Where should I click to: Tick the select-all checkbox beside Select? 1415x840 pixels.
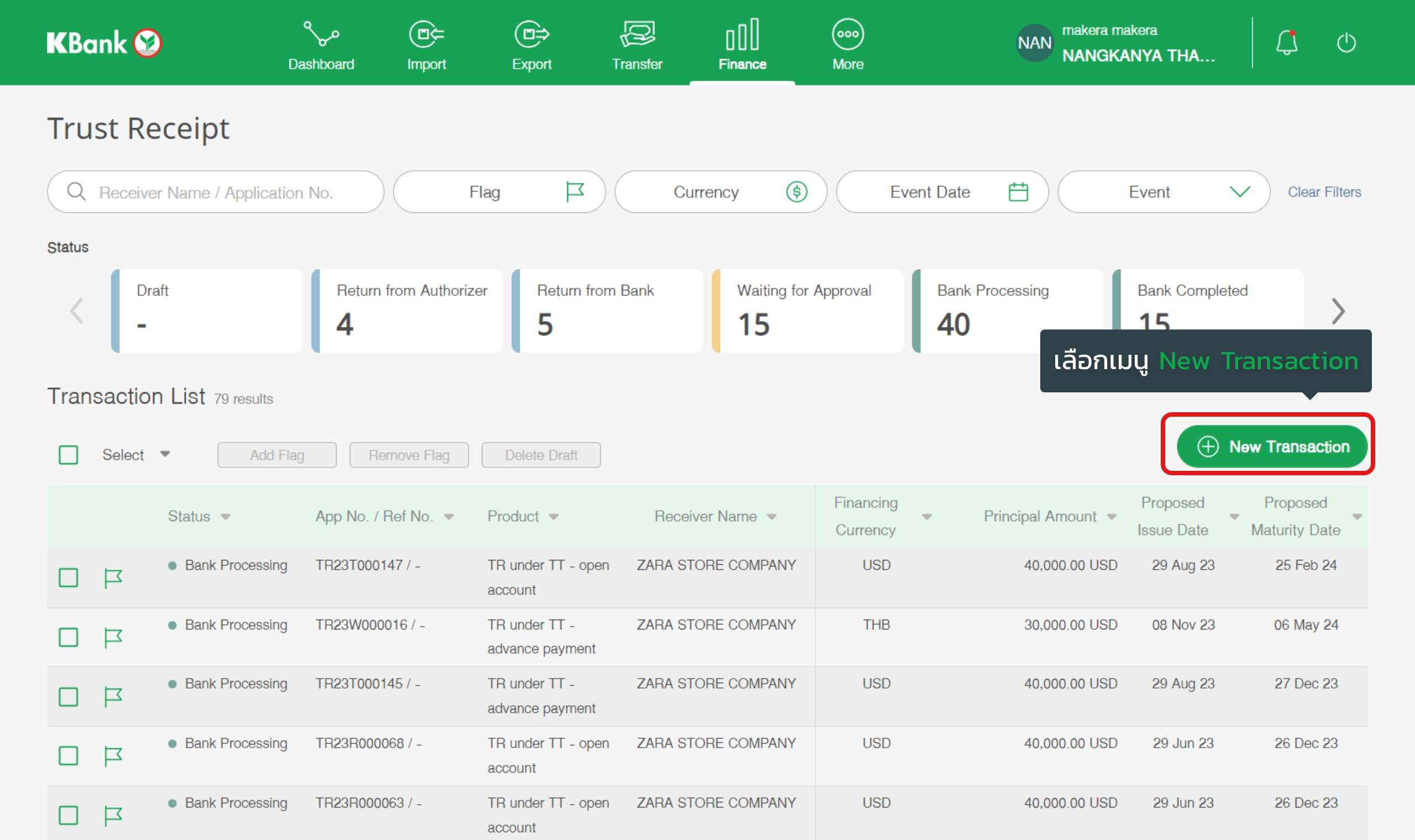(69, 454)
